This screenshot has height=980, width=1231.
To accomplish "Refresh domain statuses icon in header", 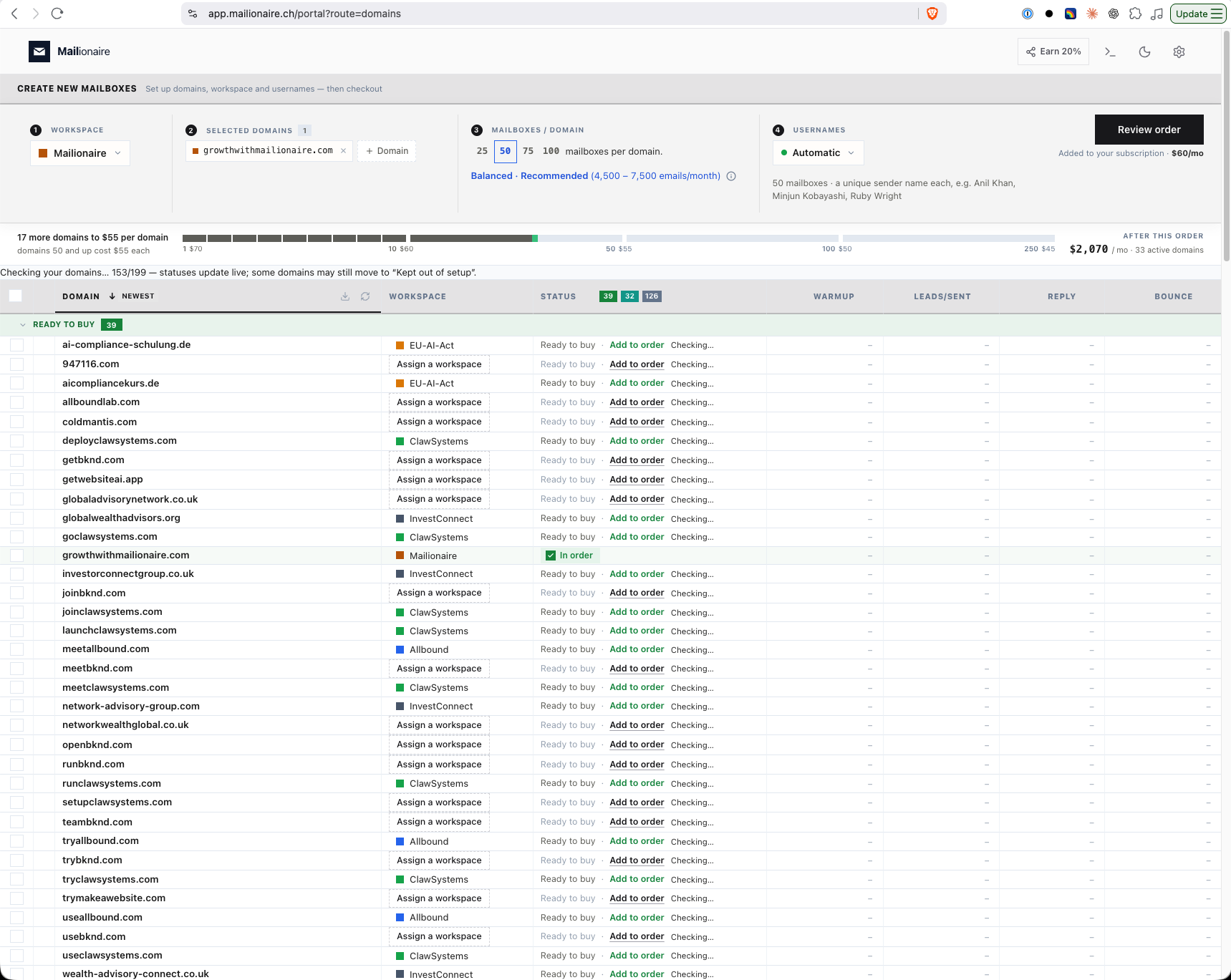I will 365,296.
